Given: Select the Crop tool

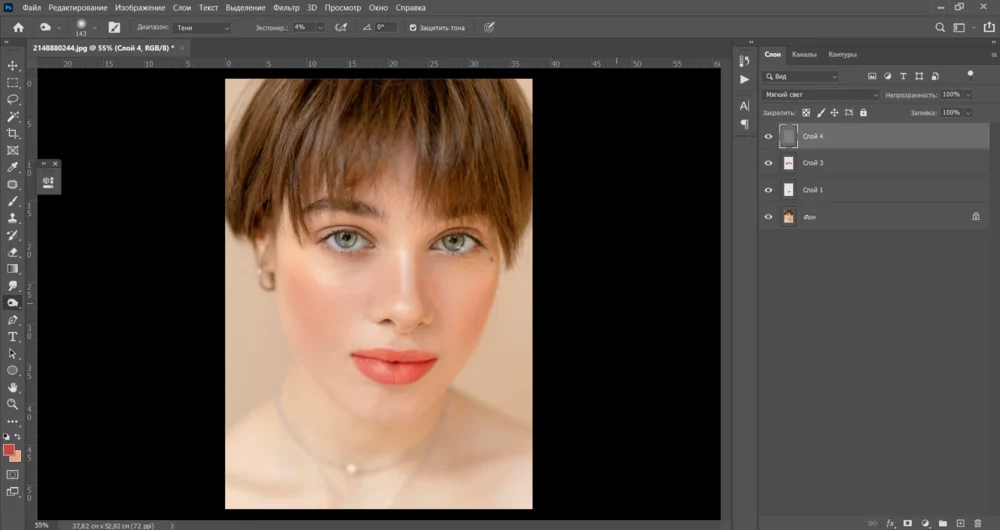Looking at the screenshot, I should (13, 133).
